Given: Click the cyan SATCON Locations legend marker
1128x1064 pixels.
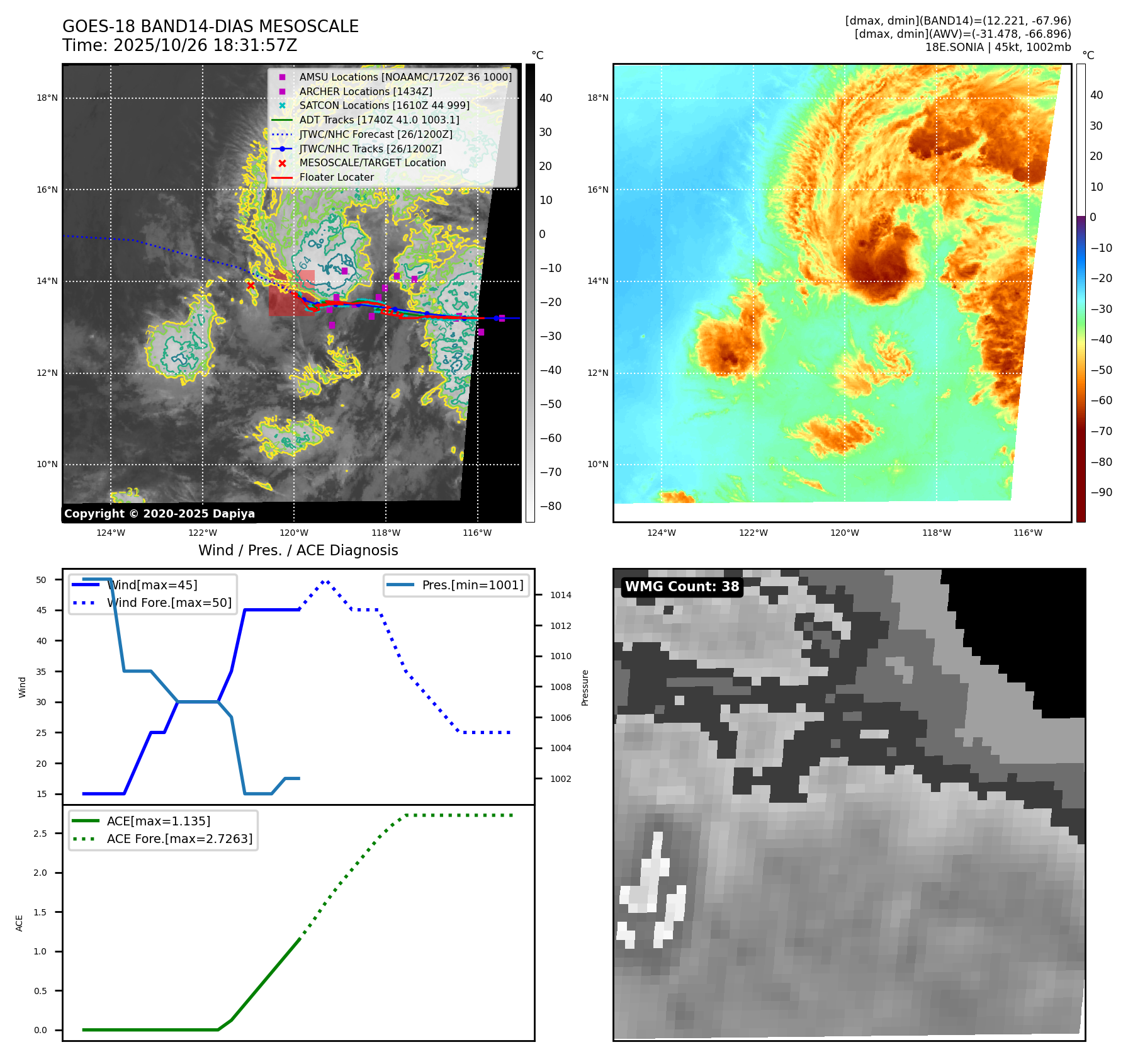Looking at the screenshot, I should 282,106.
